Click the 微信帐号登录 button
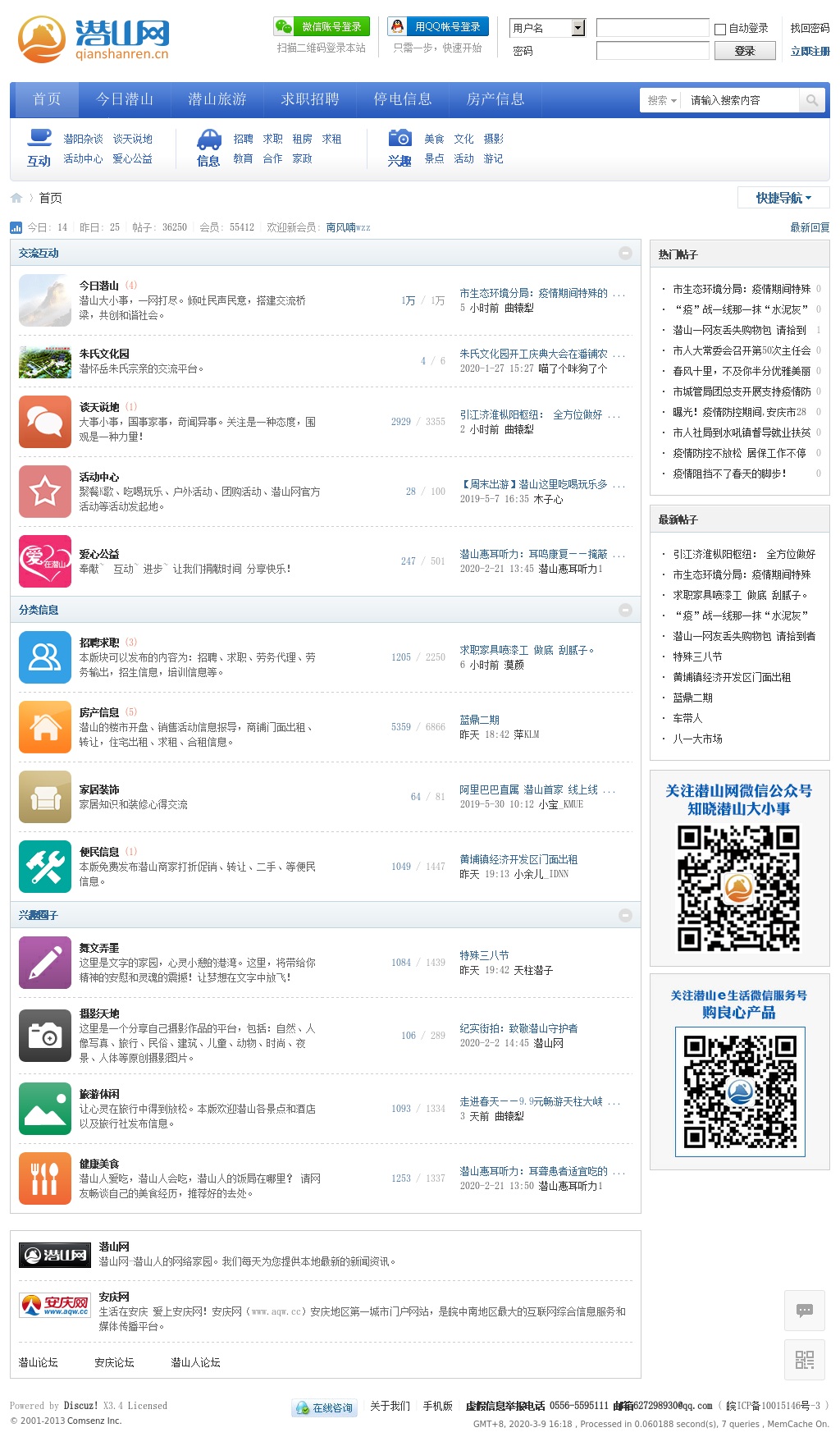 click(322, 27)
